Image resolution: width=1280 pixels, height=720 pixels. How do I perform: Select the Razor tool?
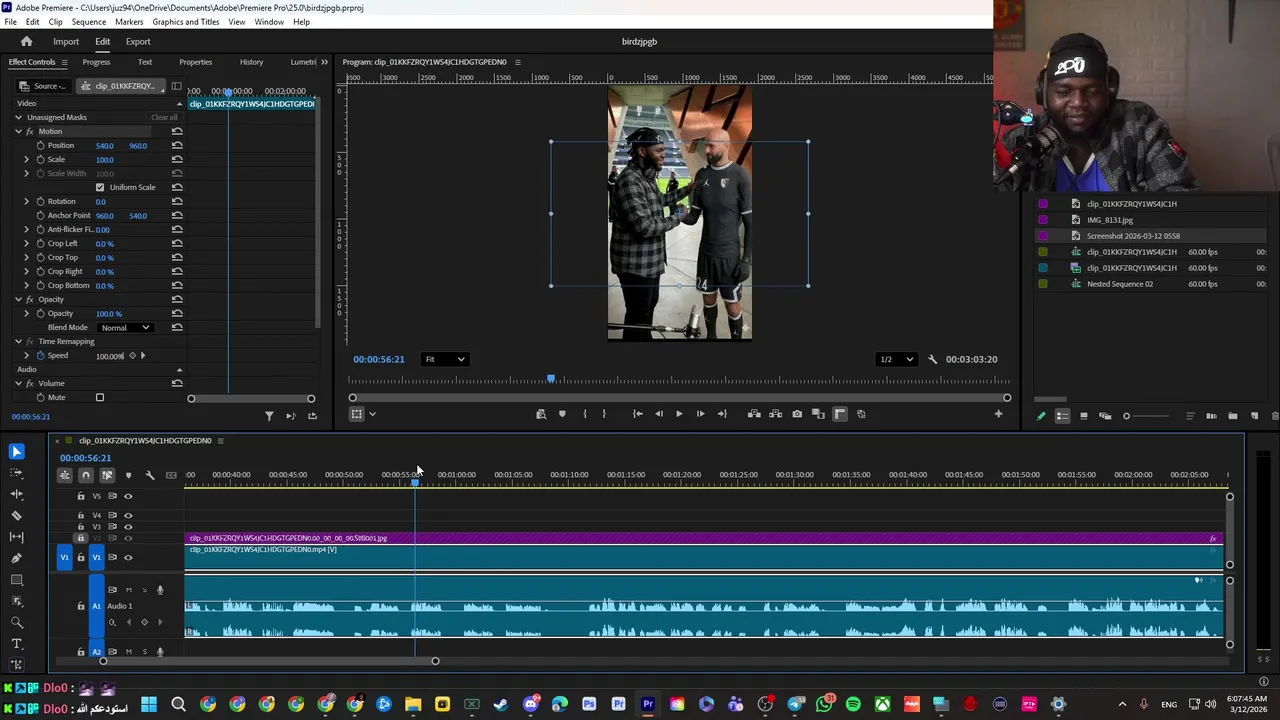tap(16, 516)
